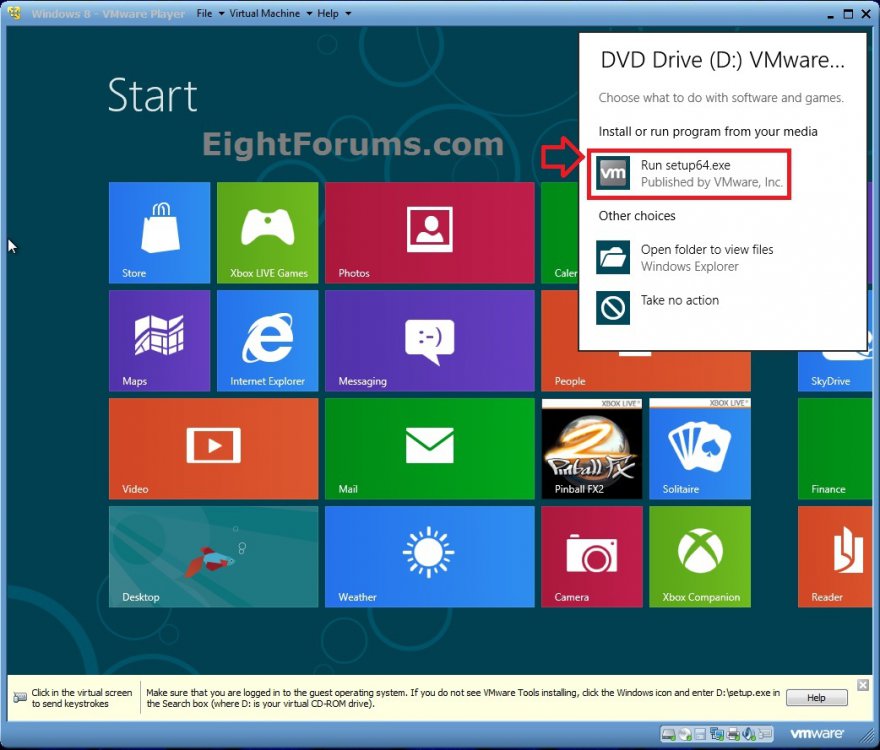Open the Camera tile
This screenshot has width=880, height=750.
coord(592,557)
